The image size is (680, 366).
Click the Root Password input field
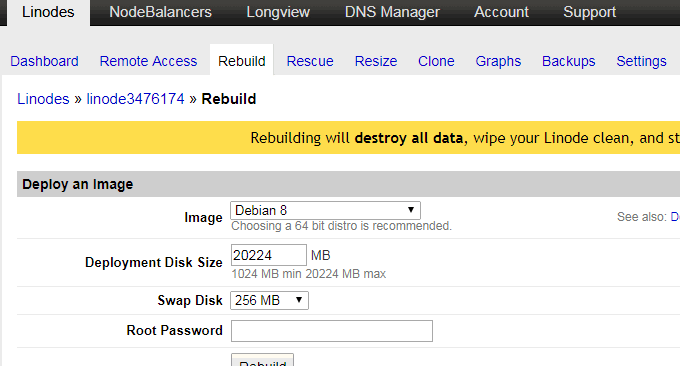[332, 331]
